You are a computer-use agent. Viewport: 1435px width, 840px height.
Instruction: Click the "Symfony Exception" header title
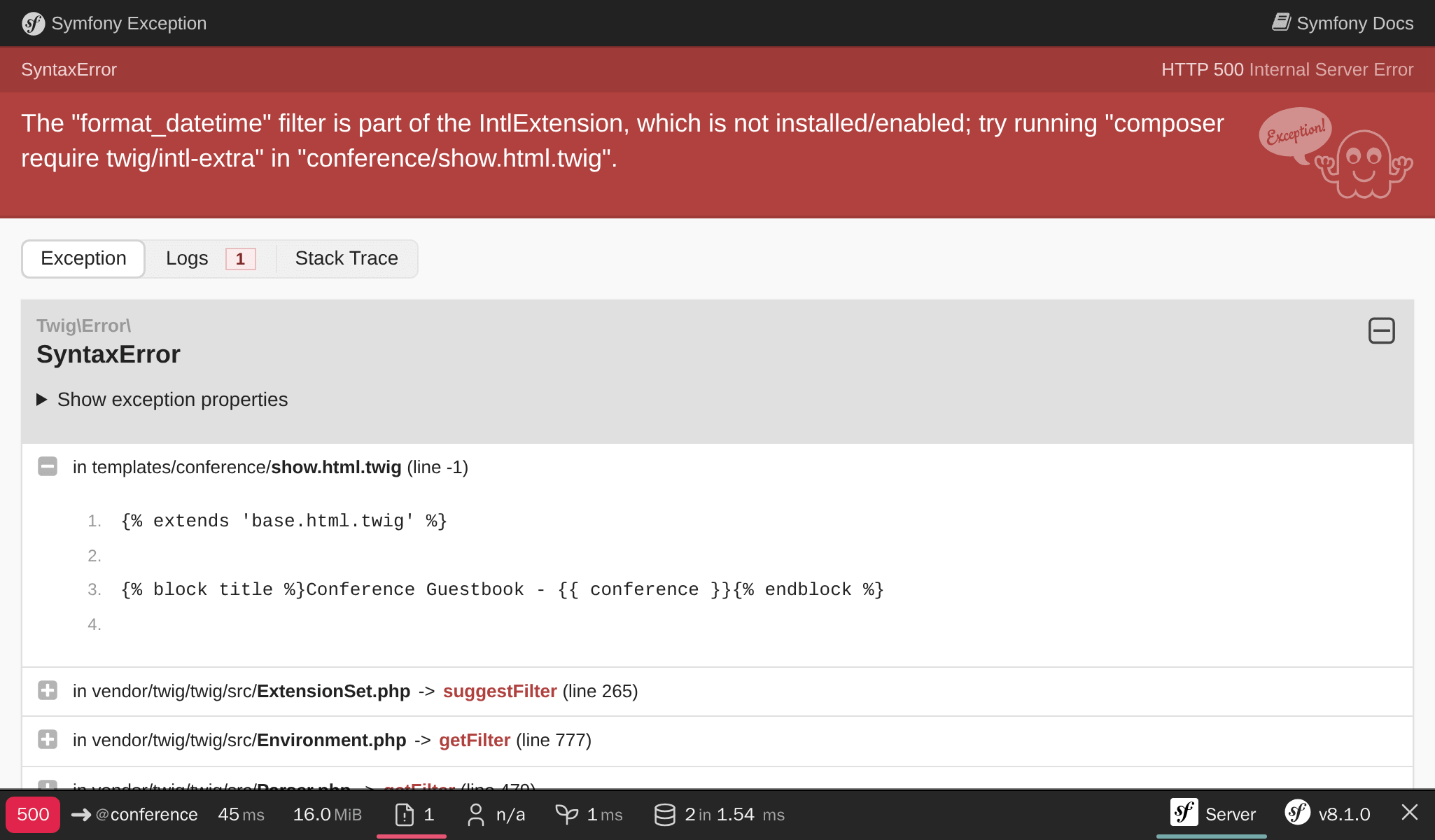[129, 23]
